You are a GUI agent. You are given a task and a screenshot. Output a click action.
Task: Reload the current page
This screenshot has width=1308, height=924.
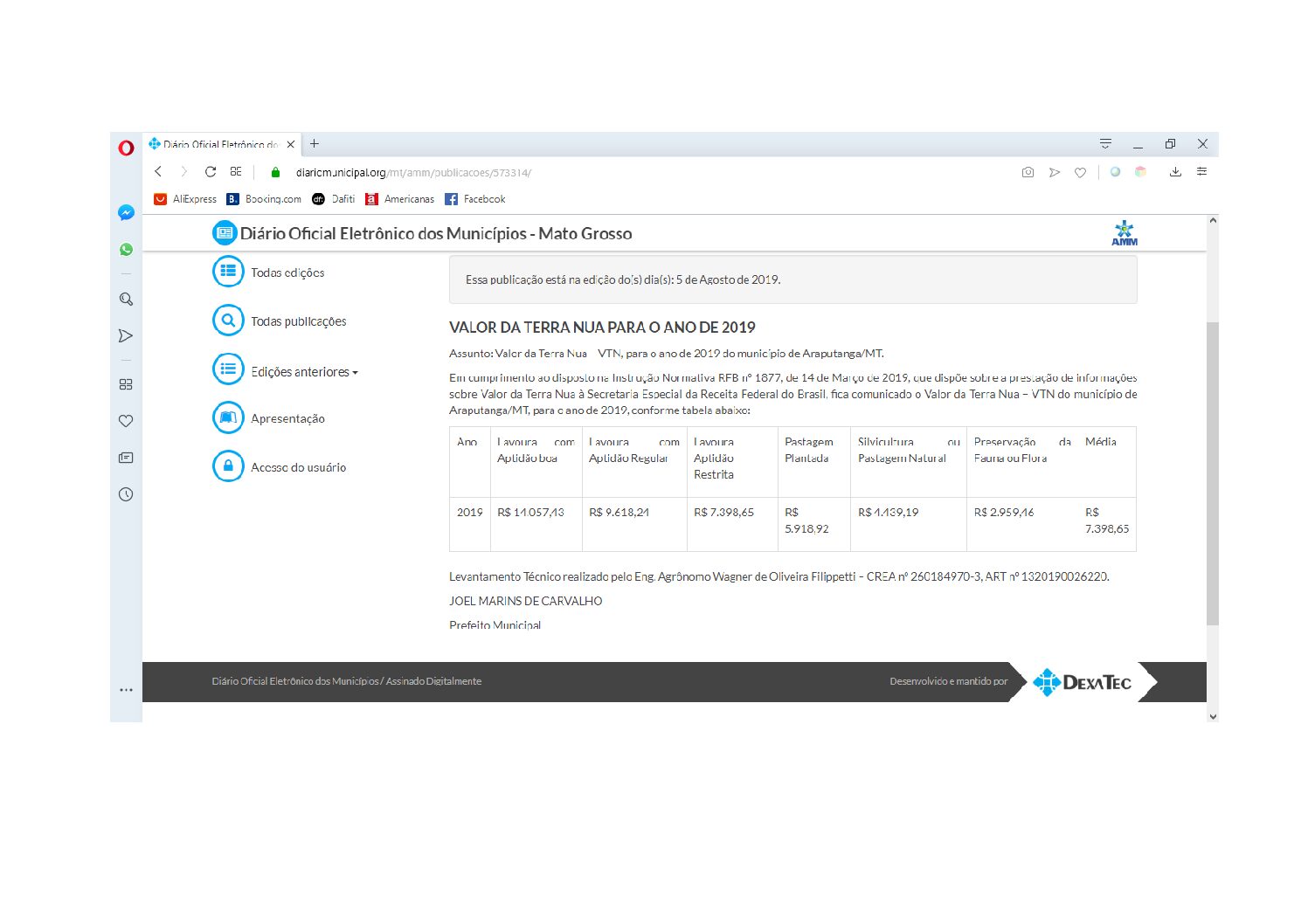(x=211, y=172)
